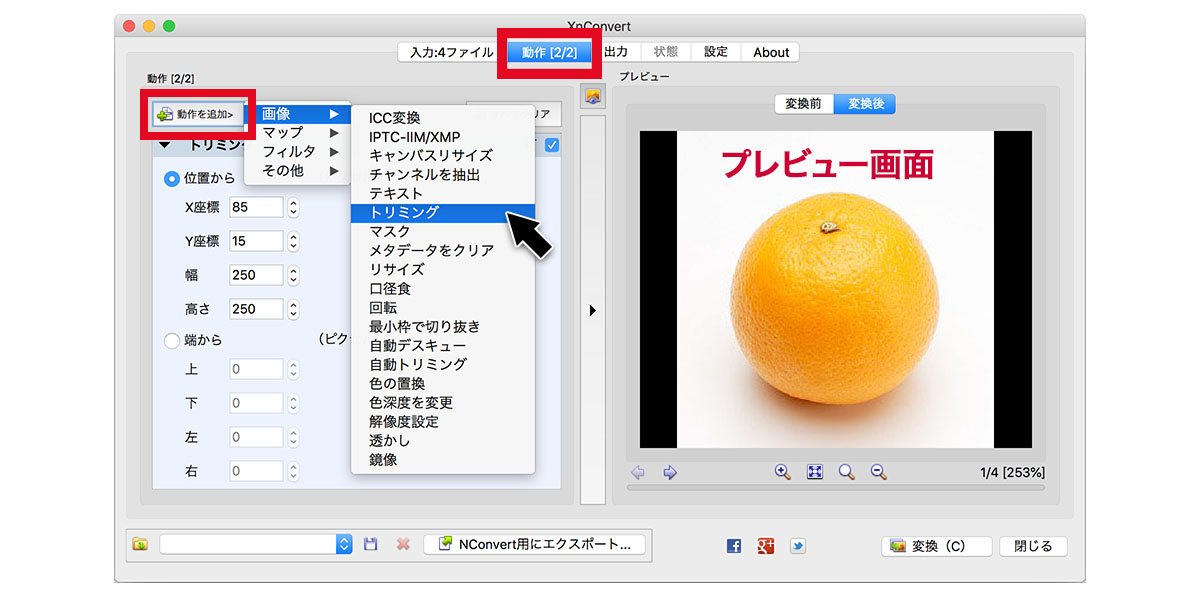
Task: Click the NConvert用にエクスポート button
Action: pyautogui.click(x=534, y=545)
